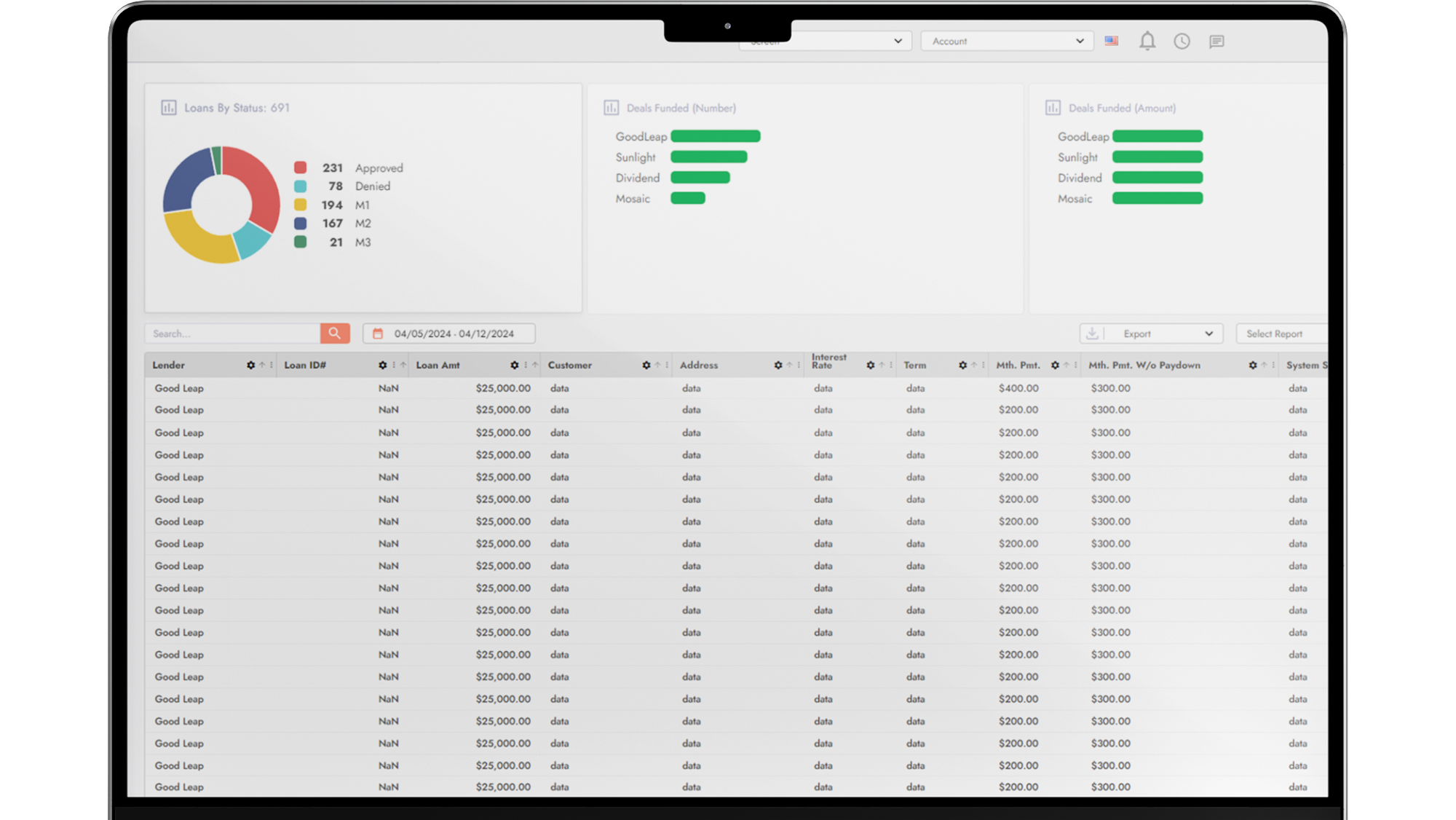Open the date range picker

449,334
